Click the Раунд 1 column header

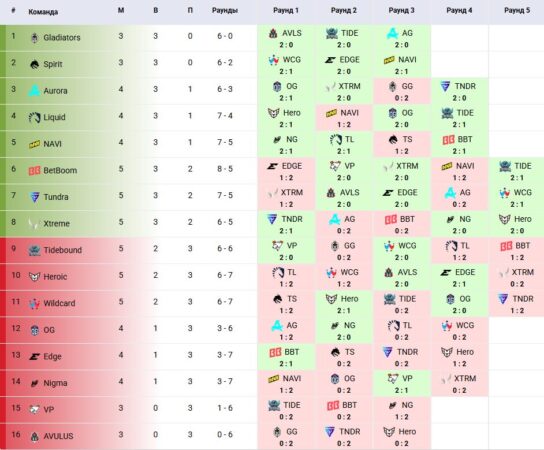tap(286, 10)
